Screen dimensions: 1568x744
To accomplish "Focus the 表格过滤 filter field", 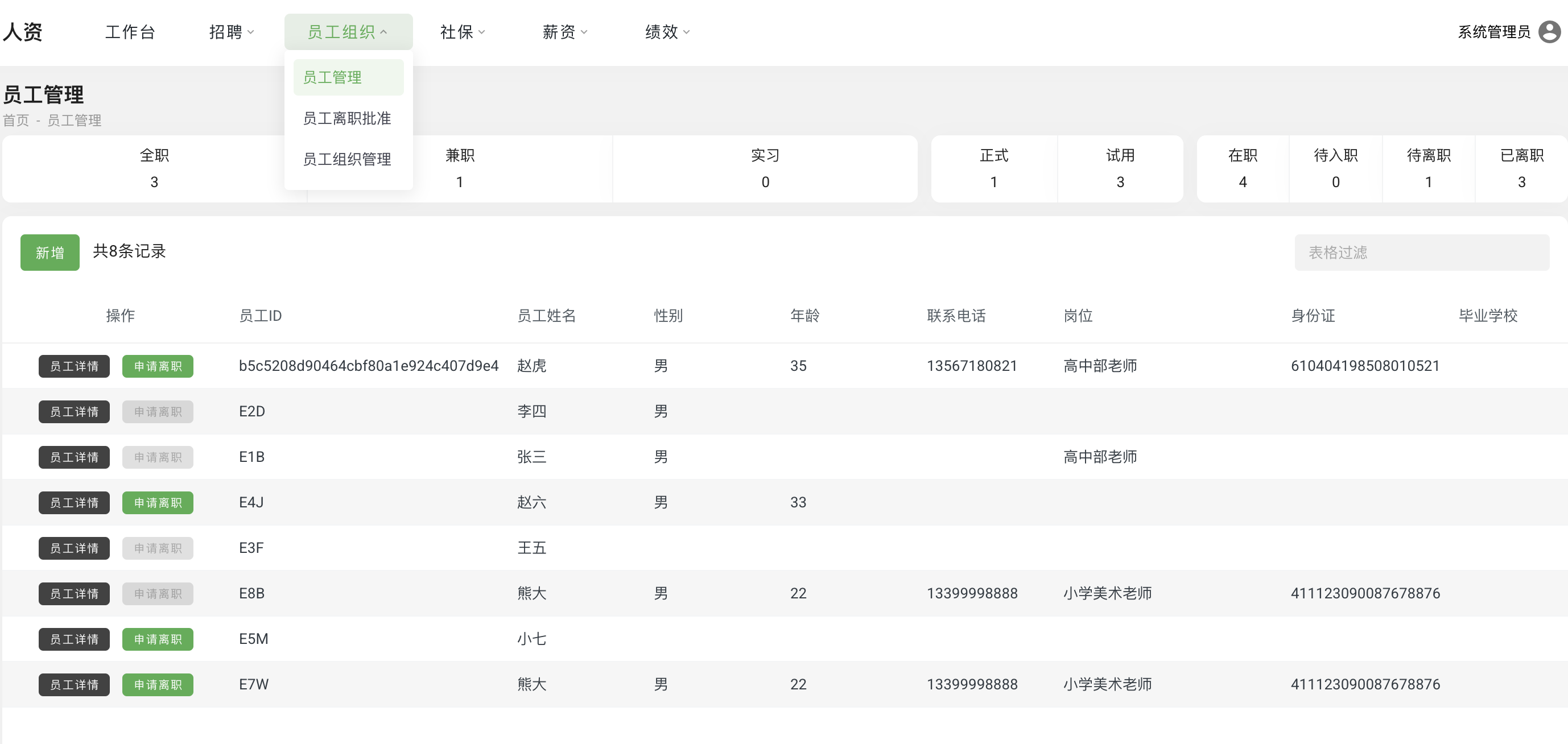I will click(x=1421, y=252).
